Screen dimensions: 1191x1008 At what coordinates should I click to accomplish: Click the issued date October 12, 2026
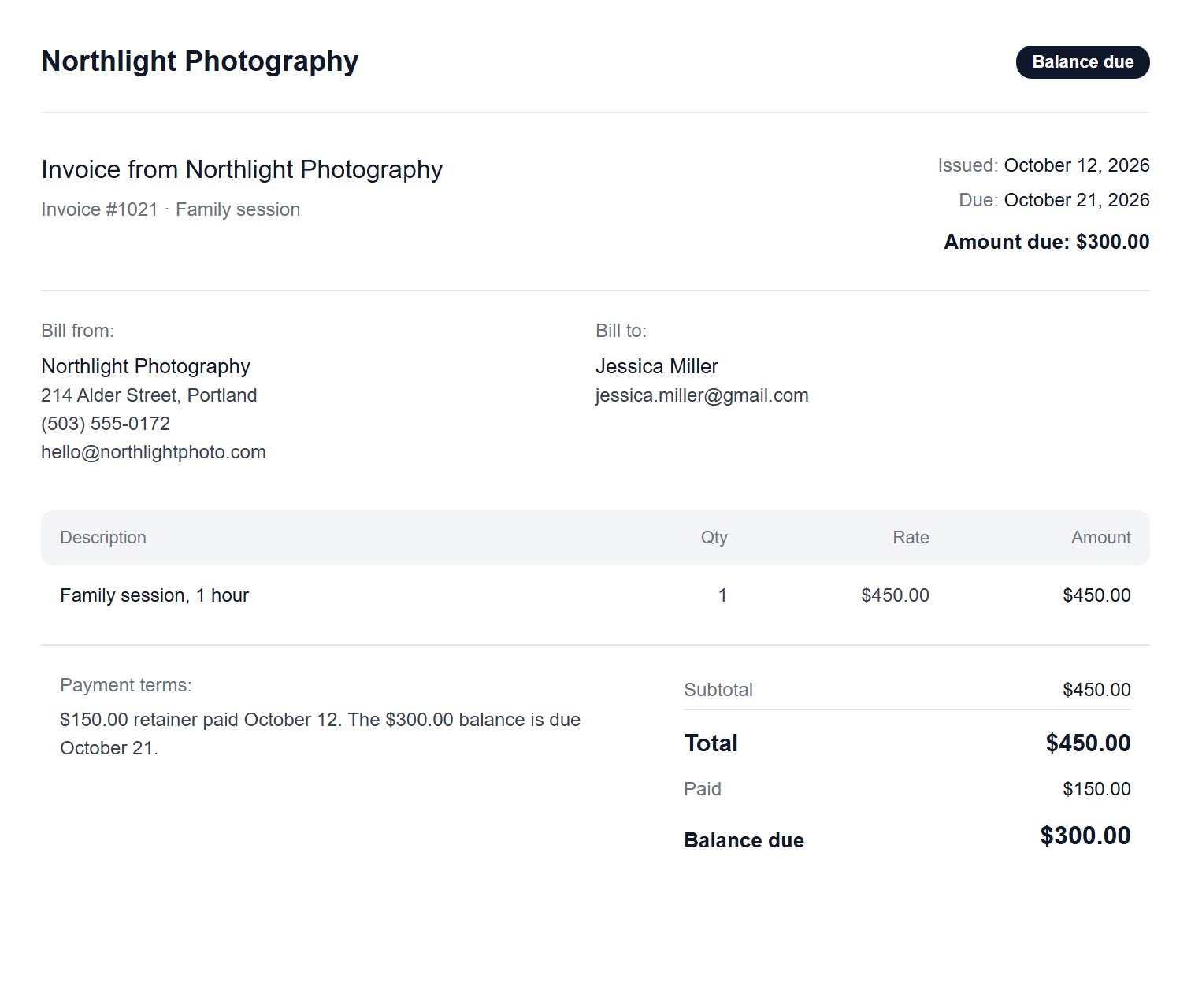pos(1077,165)
